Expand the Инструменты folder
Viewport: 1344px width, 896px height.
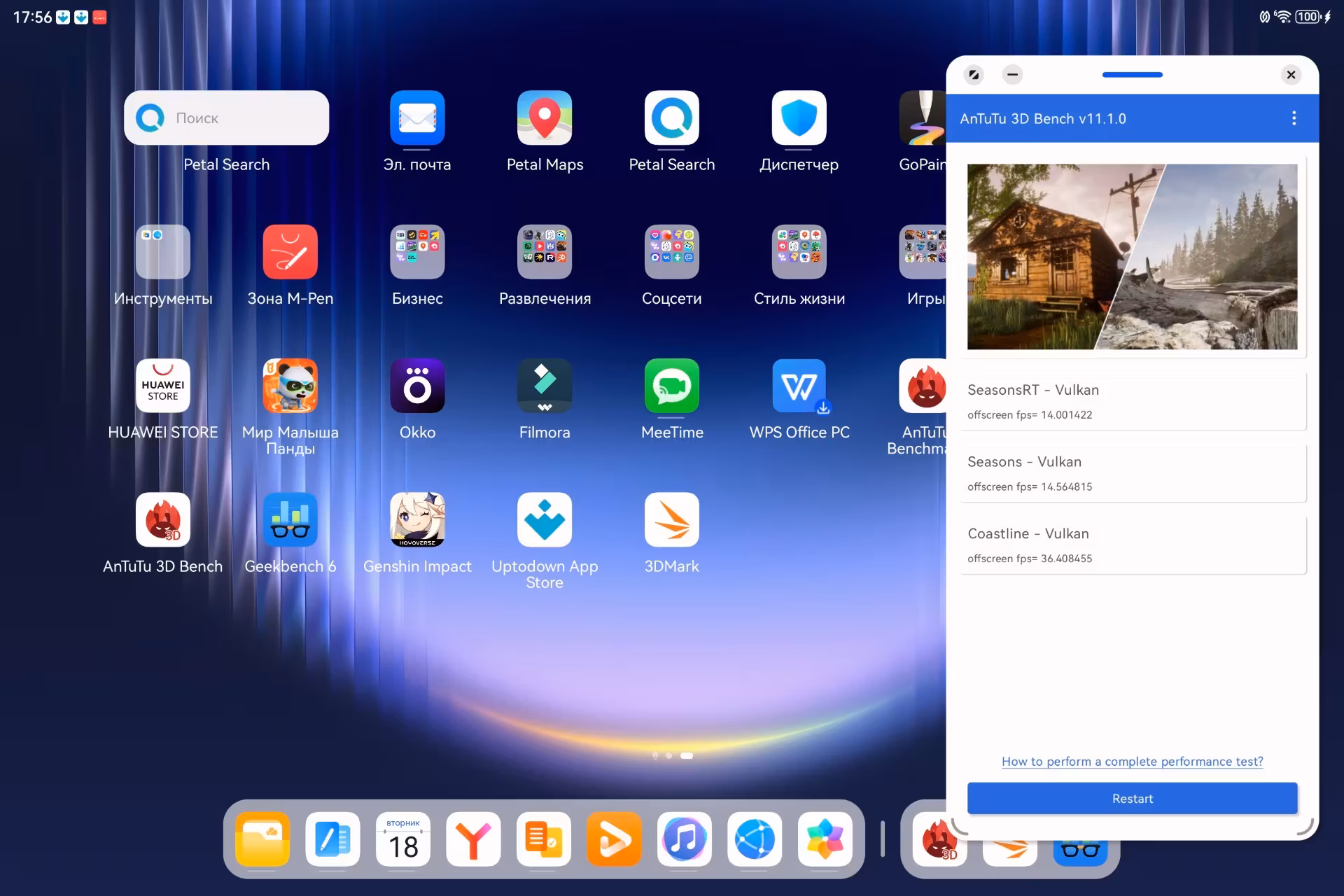coord(163,252)
